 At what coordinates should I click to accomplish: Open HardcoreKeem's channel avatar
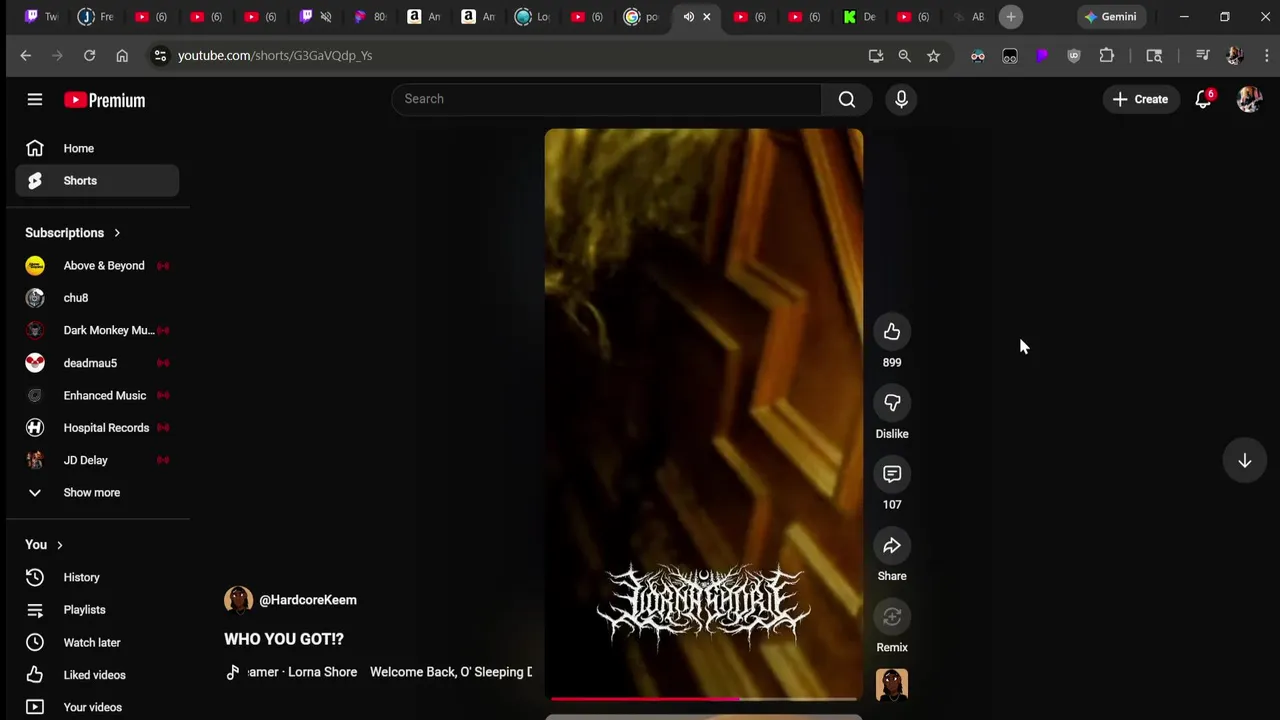tap(238, 600)
